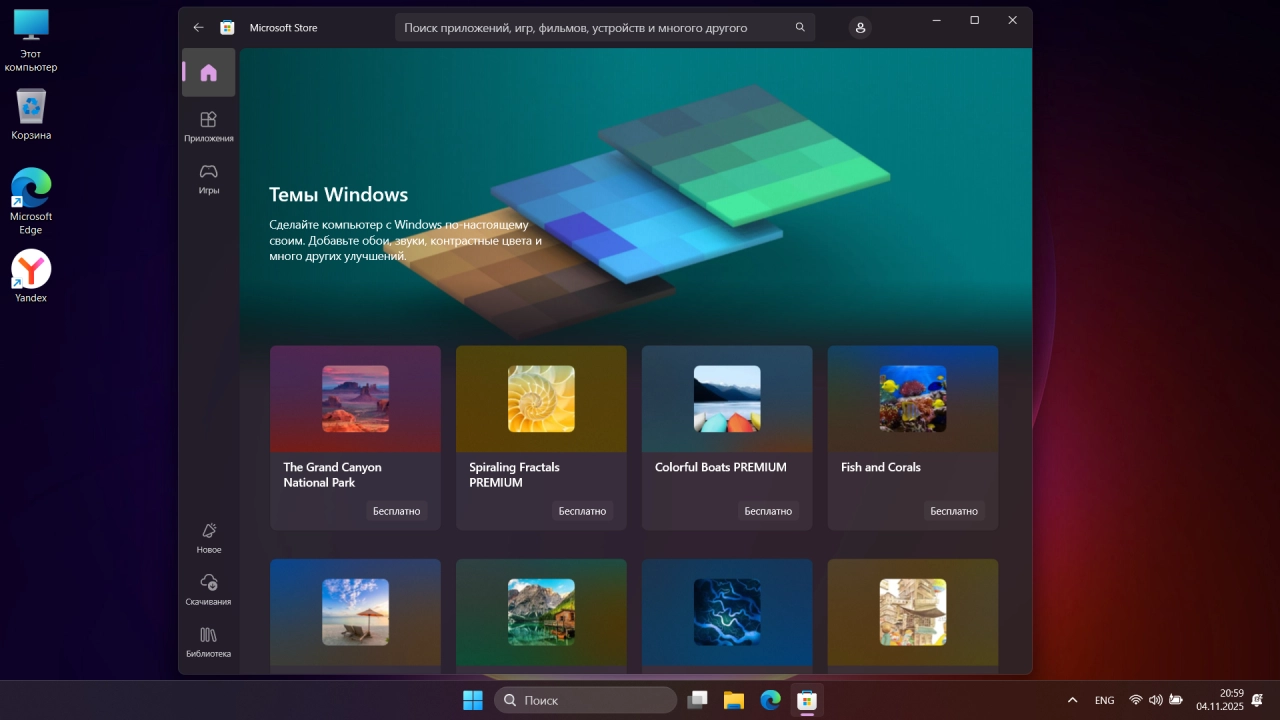Open Colorful Boats PREMIUM theme thumbnail

(727, 399)
